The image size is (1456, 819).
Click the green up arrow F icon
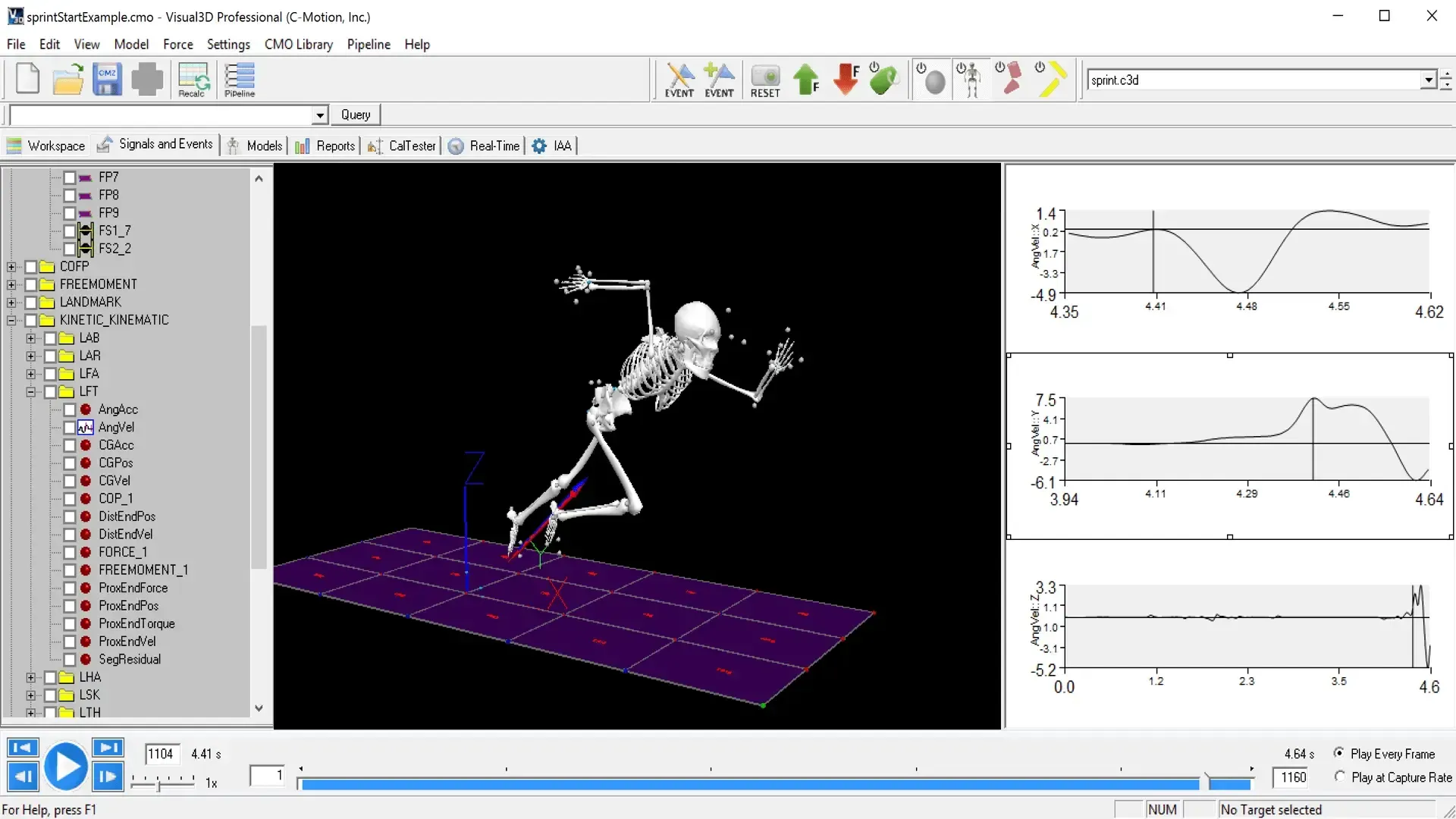[x=806, y=80]
